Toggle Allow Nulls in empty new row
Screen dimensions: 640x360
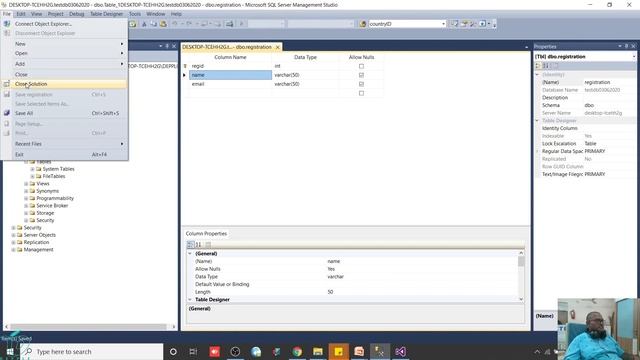[361, 93]
